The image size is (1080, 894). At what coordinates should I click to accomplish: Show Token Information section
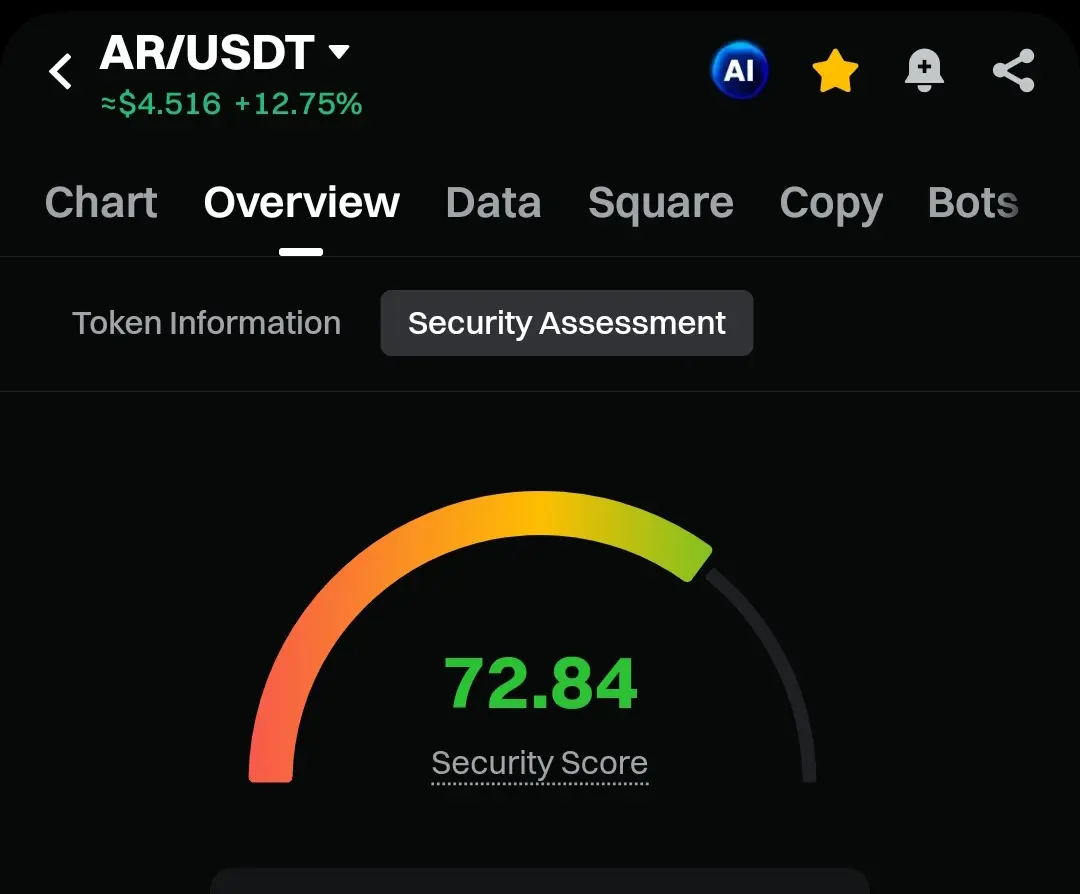[207, 323]
